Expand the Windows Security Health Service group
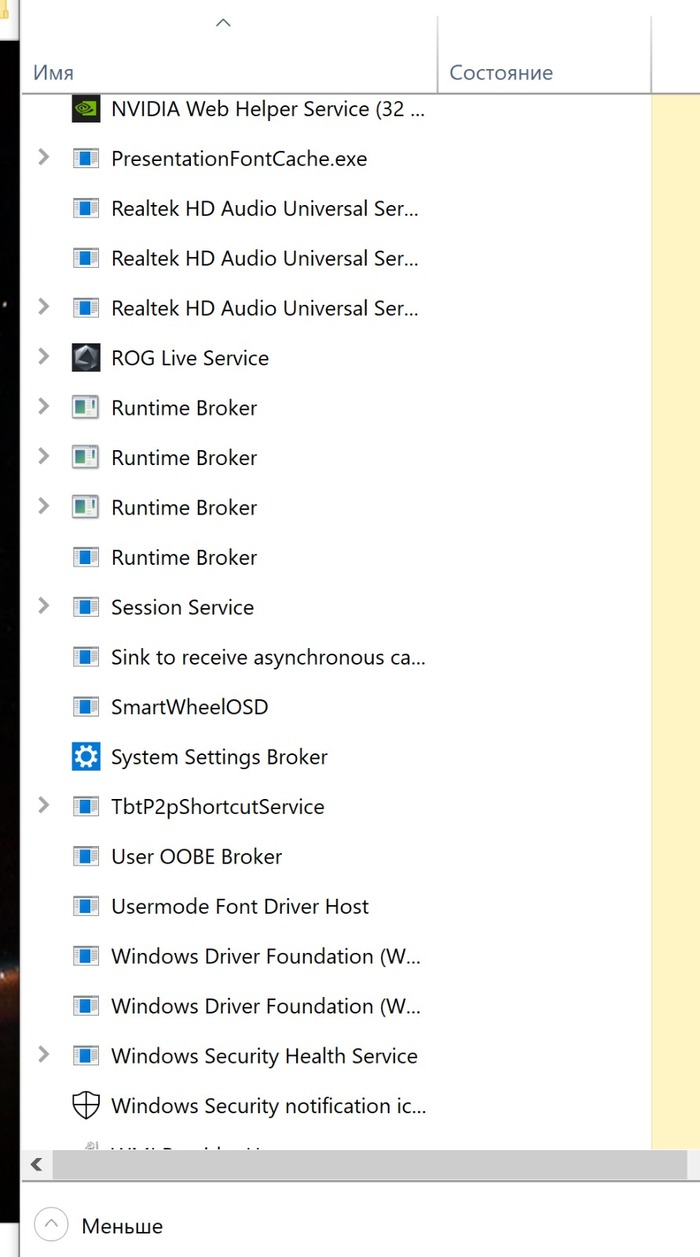This screenshot has width=700, height=1257. coord(43,1055)
